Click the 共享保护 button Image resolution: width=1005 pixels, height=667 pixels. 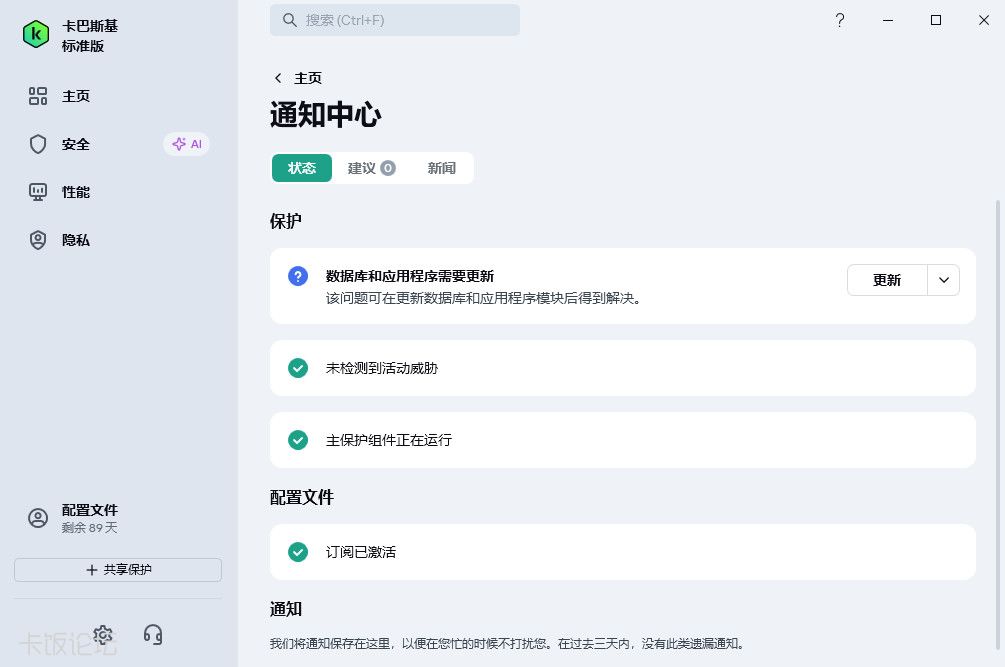click(x=118, y=570)
